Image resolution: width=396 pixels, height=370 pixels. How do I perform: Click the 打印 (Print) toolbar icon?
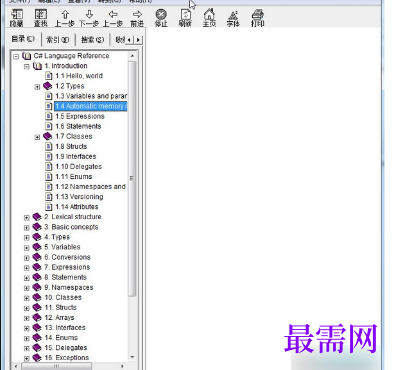[257, 18]
